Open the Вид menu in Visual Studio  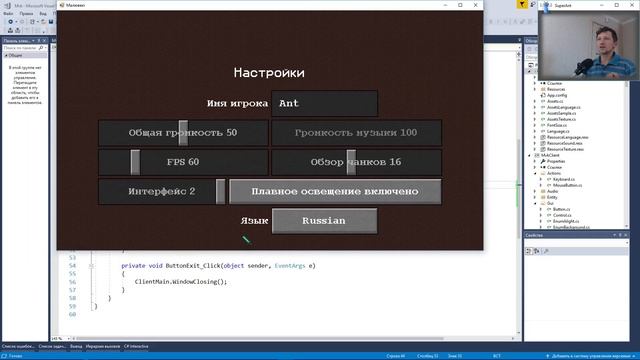point(43,13)
